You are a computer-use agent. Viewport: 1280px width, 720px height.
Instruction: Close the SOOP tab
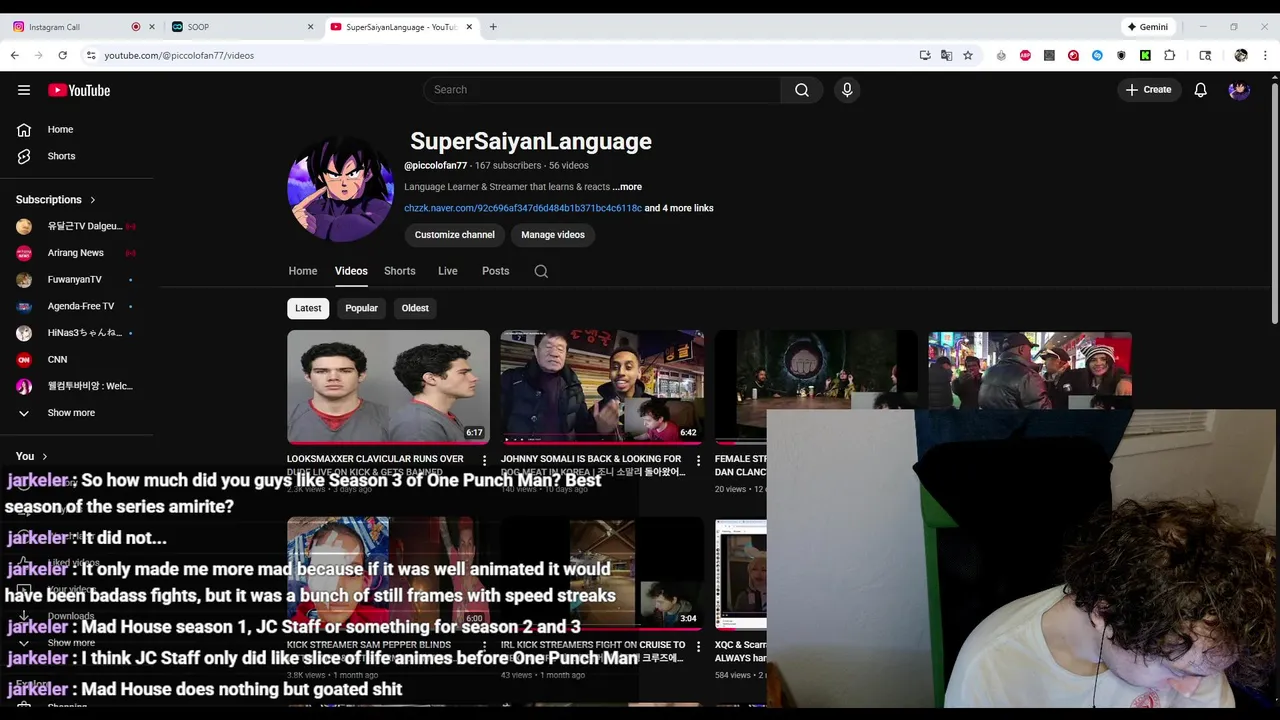311,27
